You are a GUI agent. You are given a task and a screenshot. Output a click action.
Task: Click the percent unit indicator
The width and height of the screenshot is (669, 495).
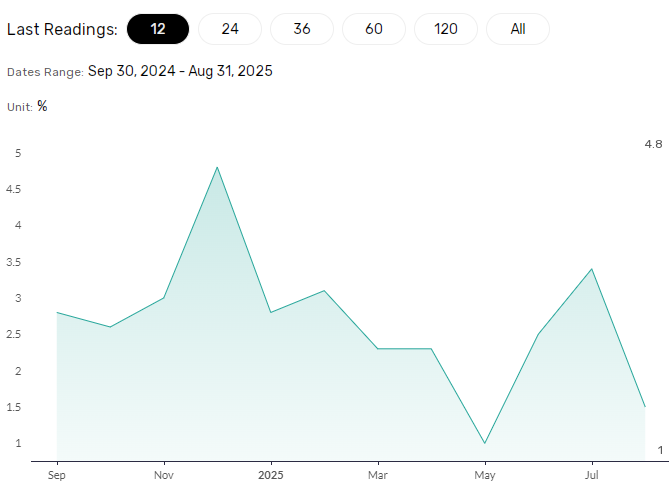click(42, 106)
